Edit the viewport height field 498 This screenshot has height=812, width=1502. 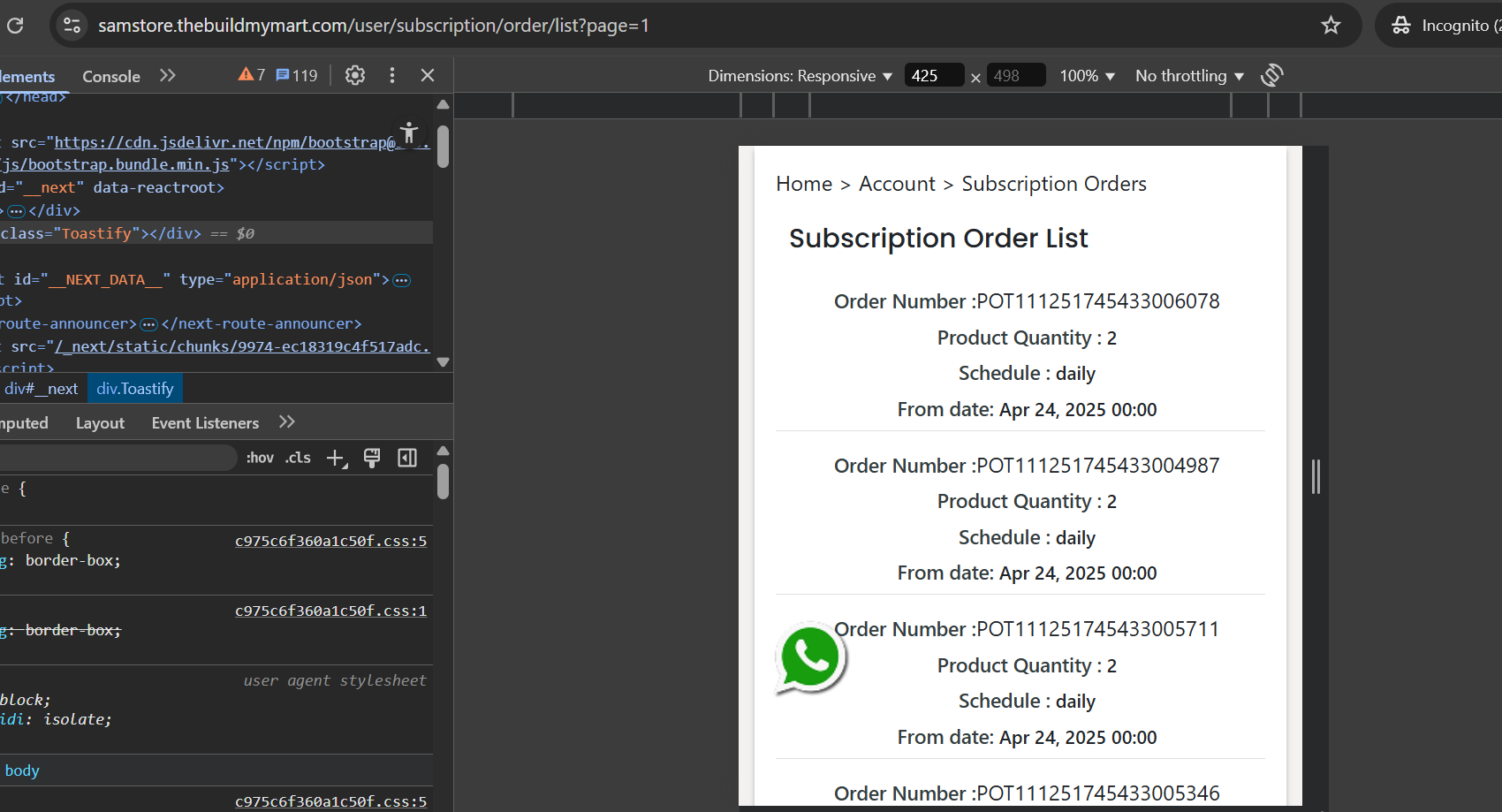point(1015,76)
